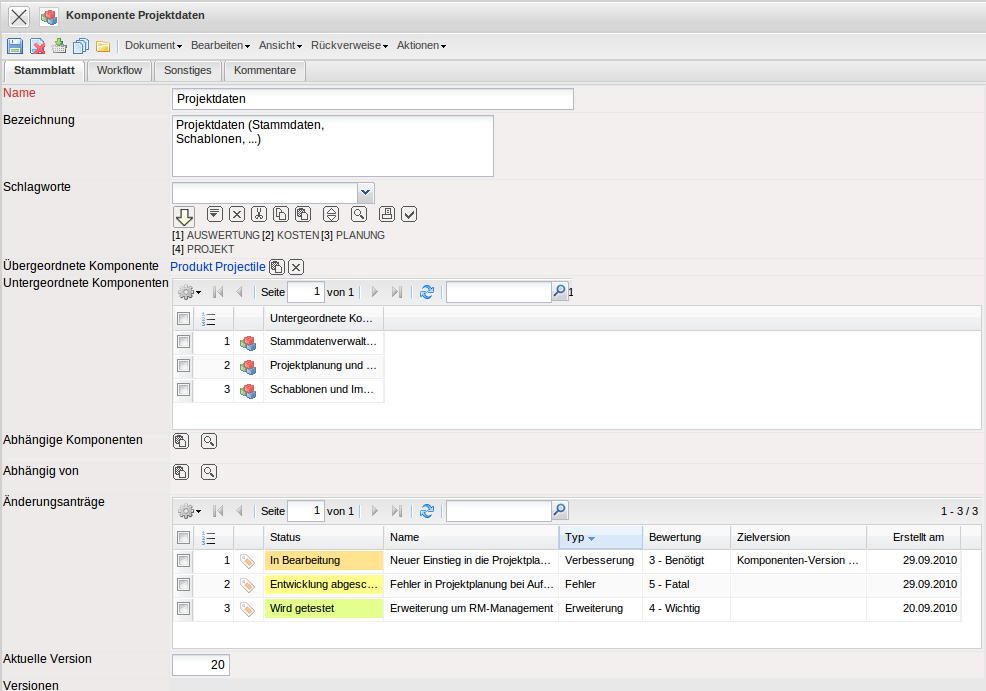
Task: Toggle select-all checkbox in Änderungsanträge header
Action: [183, 537]
